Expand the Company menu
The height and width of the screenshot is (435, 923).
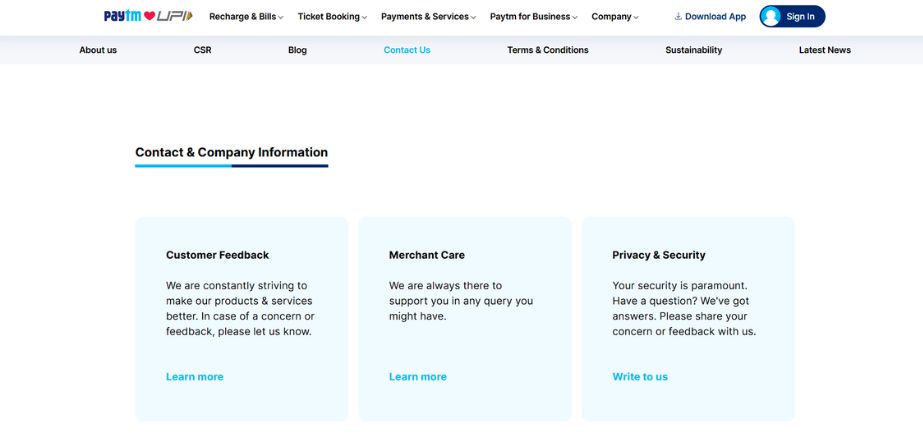click(x=614, y=17)
